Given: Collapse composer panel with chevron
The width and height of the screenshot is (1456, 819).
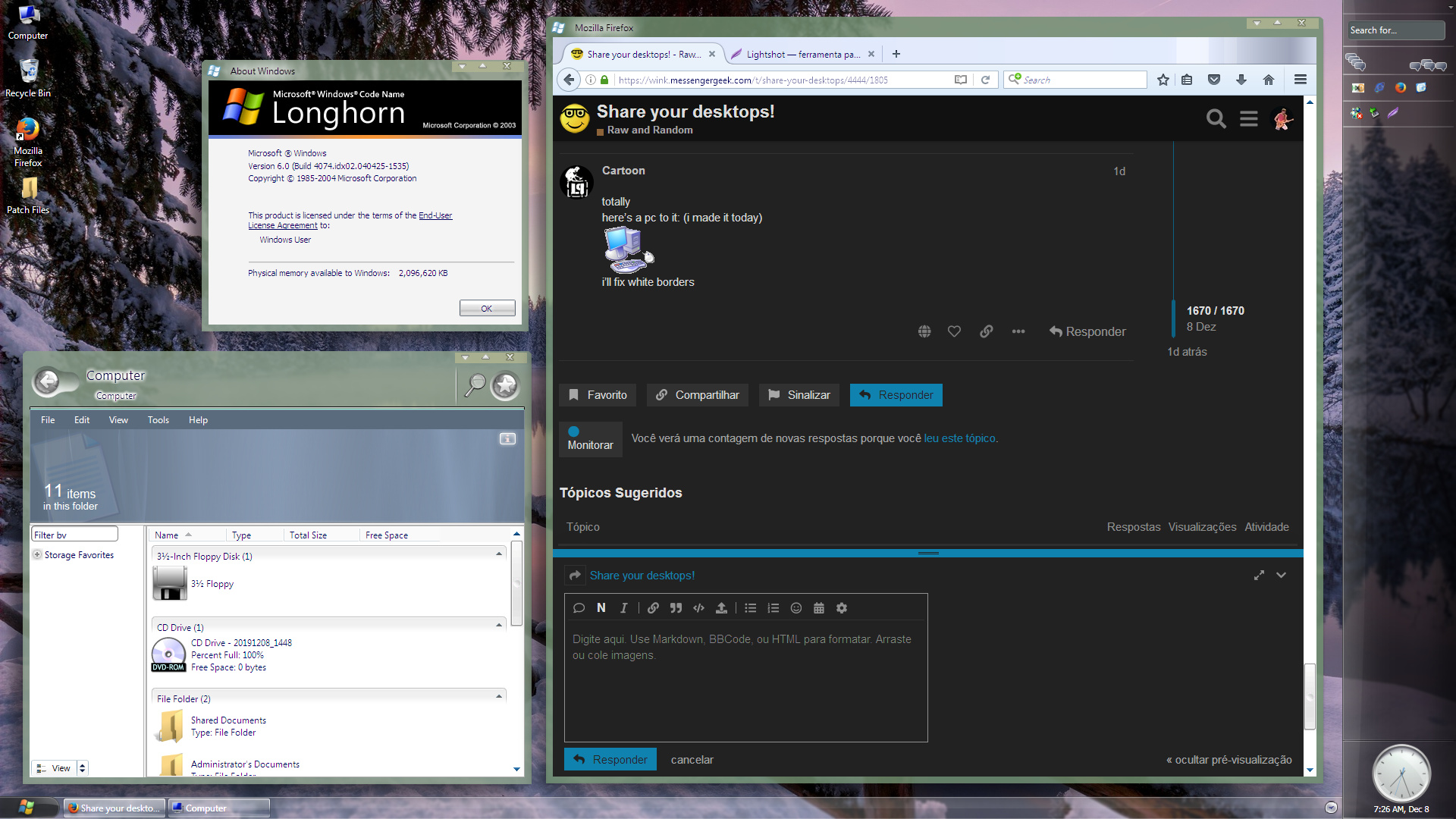Looking at the screenshot, I should (1281, 576).
